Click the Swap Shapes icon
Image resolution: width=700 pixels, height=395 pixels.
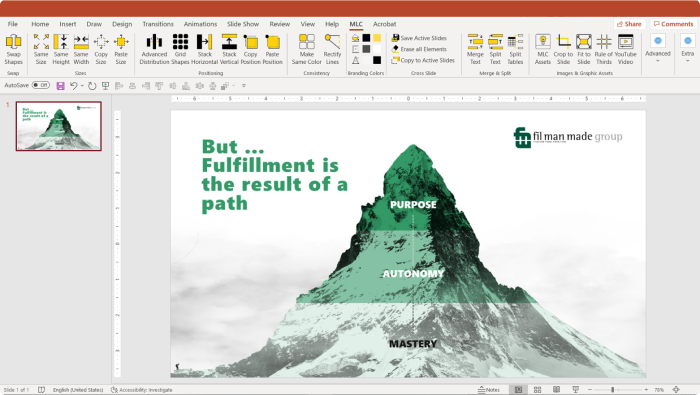coord(13,49)
